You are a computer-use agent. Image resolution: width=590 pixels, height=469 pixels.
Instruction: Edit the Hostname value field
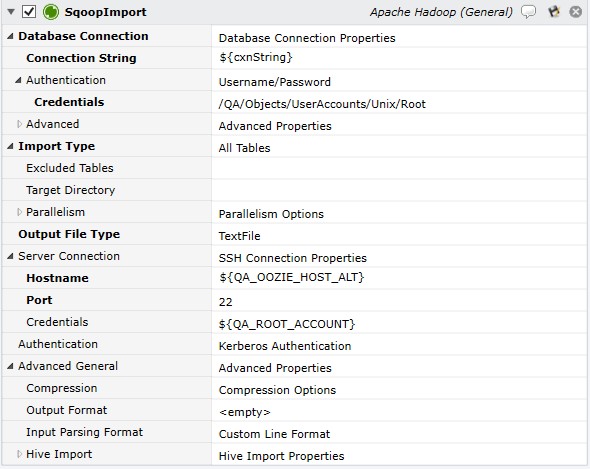pyautogui.click(x=399, y=278)
